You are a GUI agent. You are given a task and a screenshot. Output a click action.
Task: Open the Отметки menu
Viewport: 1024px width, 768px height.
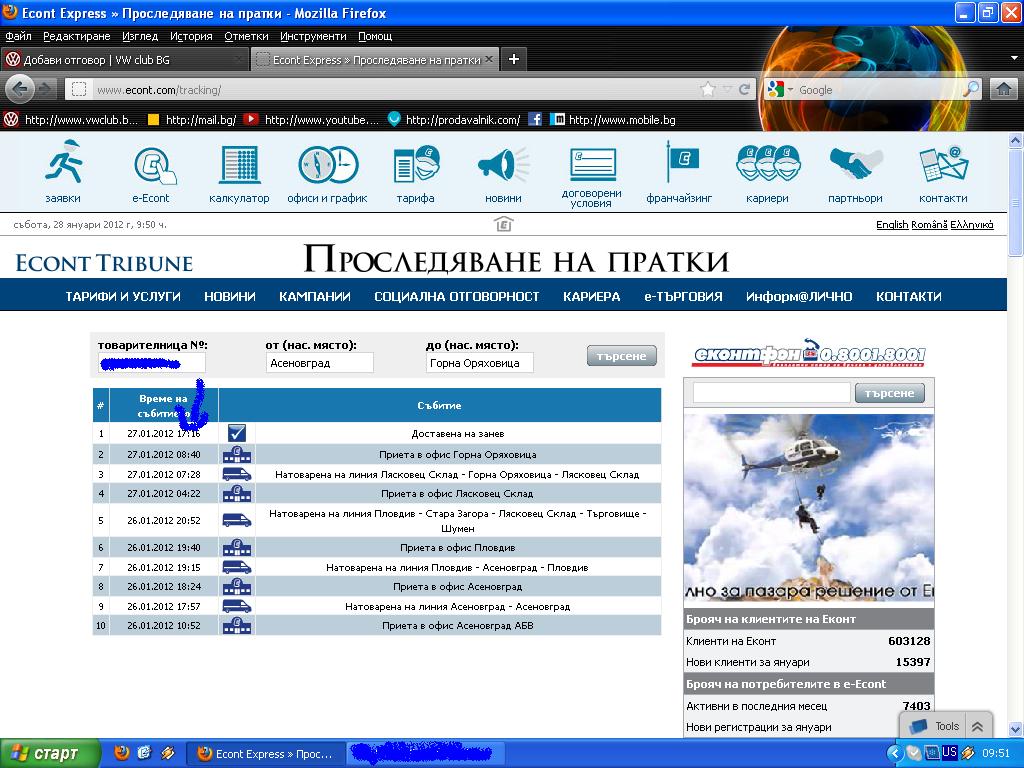click(x=246, y=36)
